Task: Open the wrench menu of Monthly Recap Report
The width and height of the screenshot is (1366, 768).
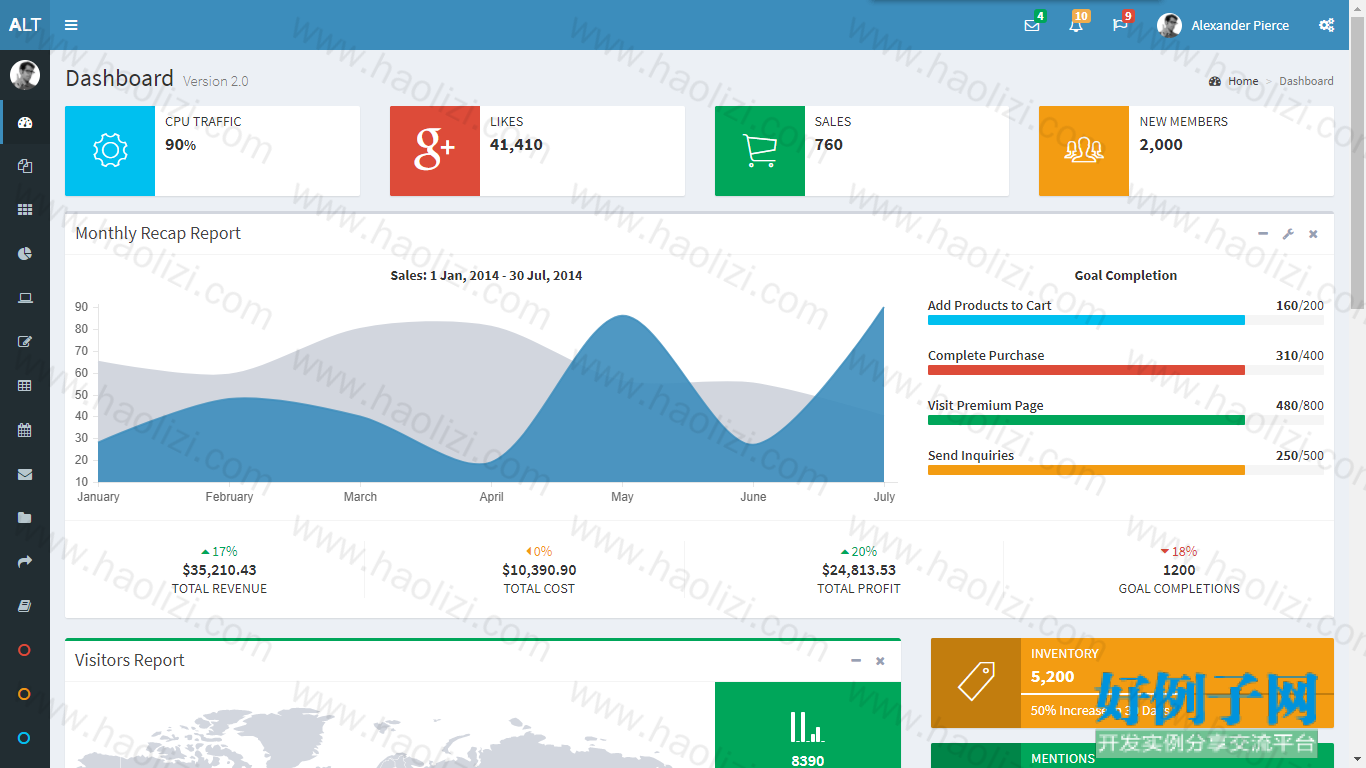Action: (1288, 234)
